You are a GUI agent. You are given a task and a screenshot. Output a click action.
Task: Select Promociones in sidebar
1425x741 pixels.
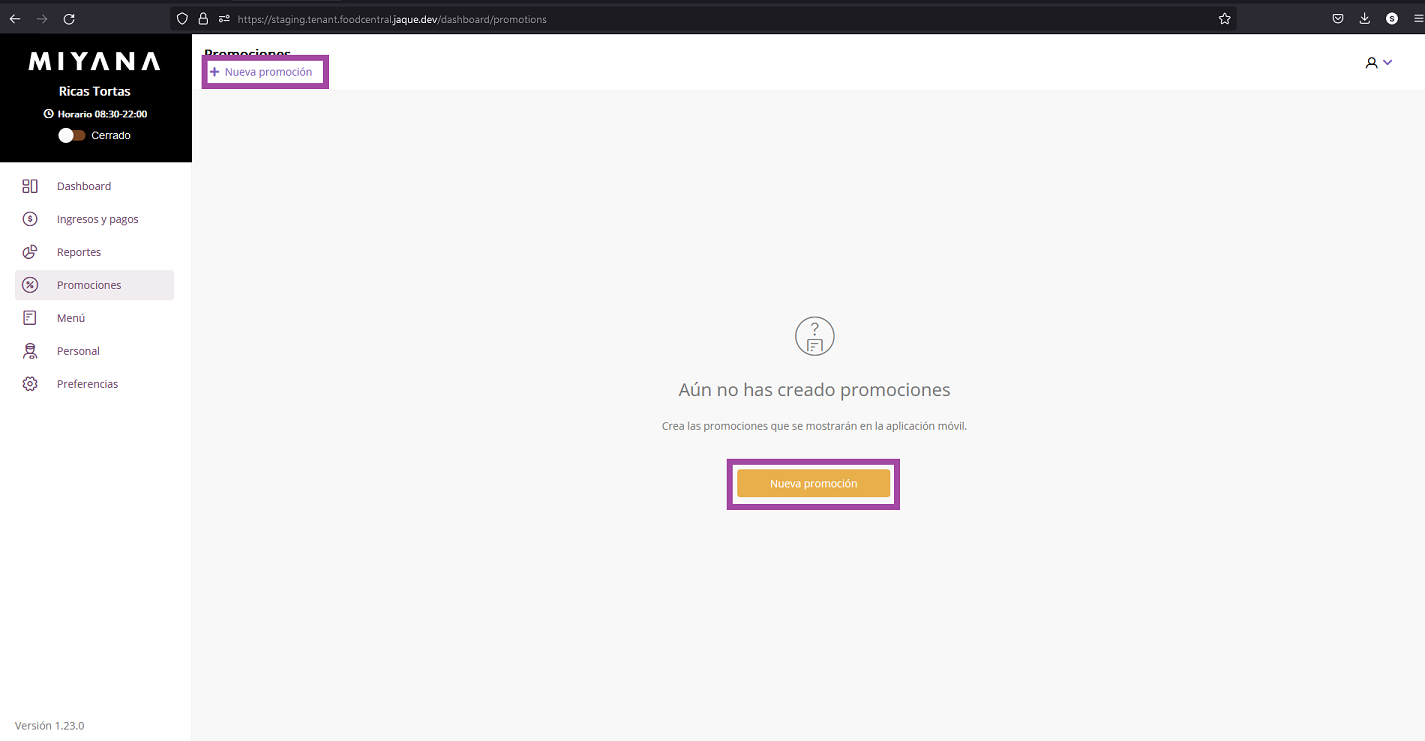tap(94, 285)
